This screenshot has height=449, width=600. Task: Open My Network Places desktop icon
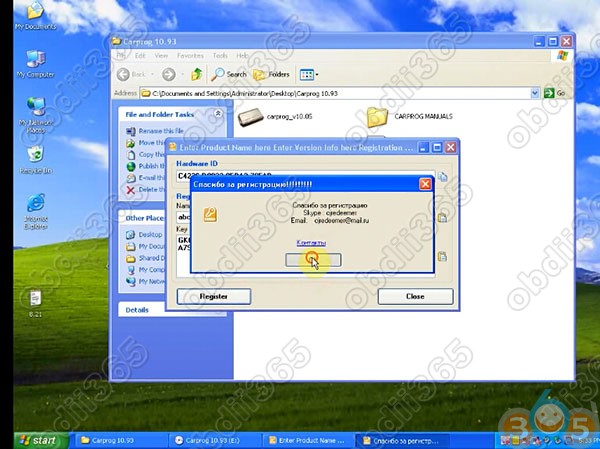36,115
